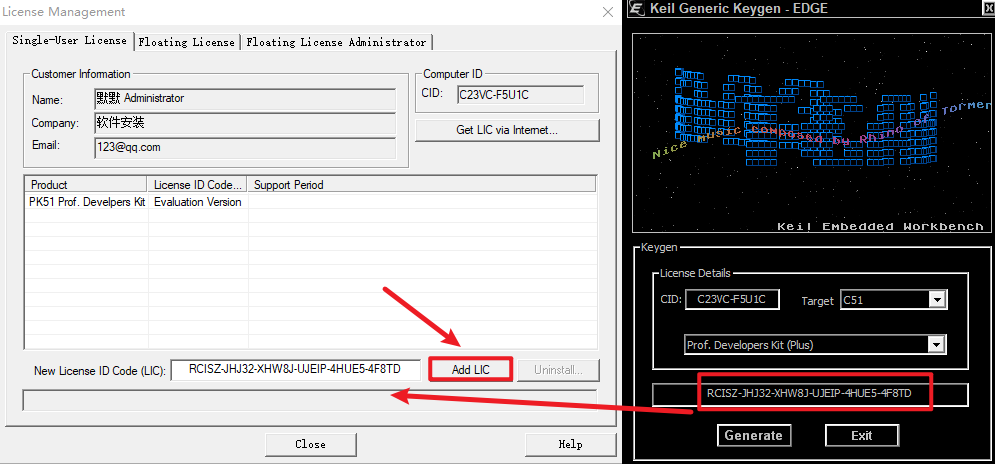The width and height of the screenshot is (995, 464).
Task: Click the Help button in License Management
Action: [570, 444]
